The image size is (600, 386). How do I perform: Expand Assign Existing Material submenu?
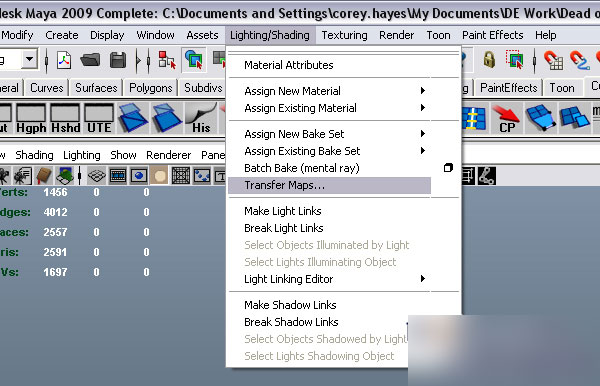[329, 108]
